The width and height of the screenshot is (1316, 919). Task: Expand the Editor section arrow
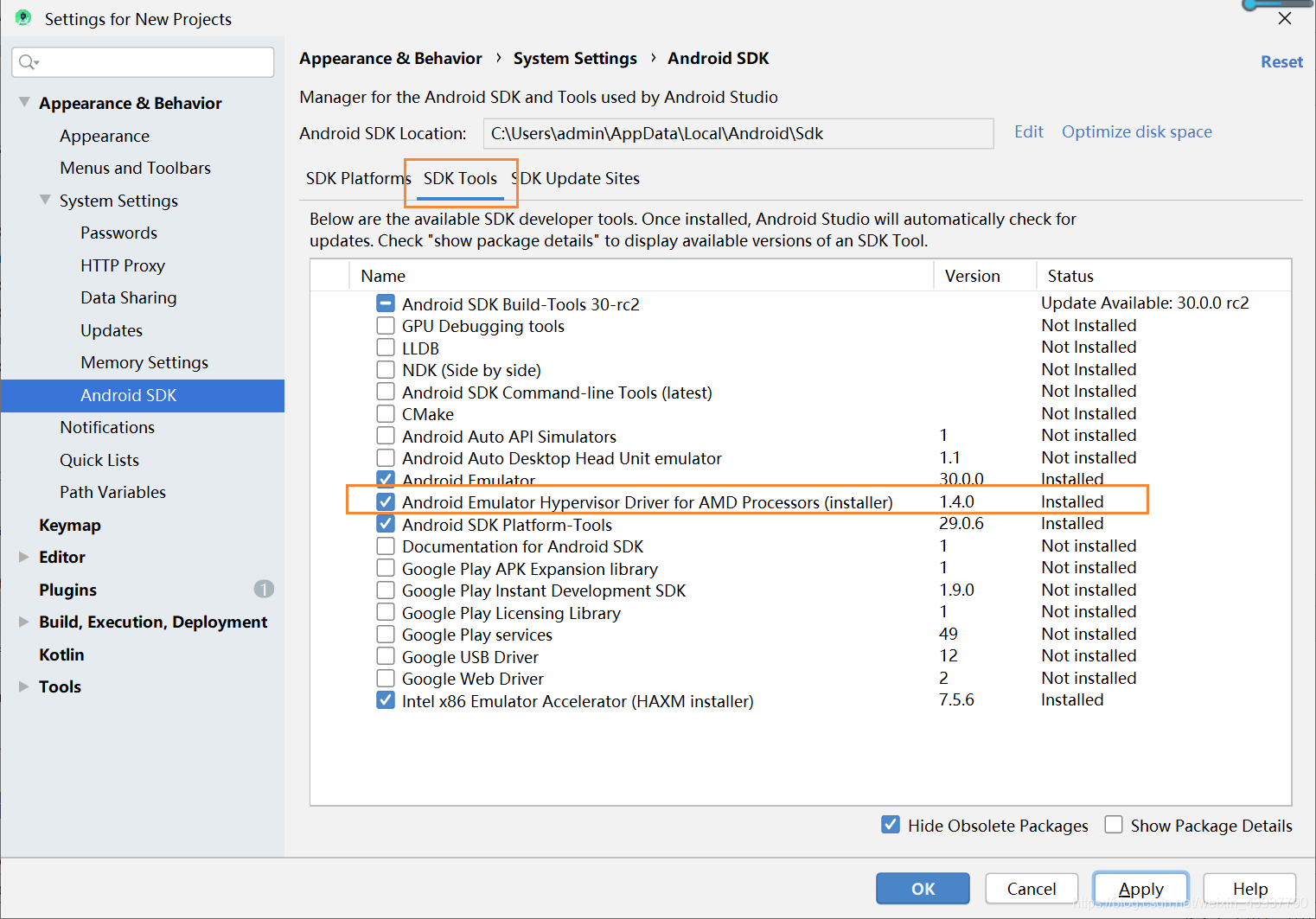coord(24,557)
